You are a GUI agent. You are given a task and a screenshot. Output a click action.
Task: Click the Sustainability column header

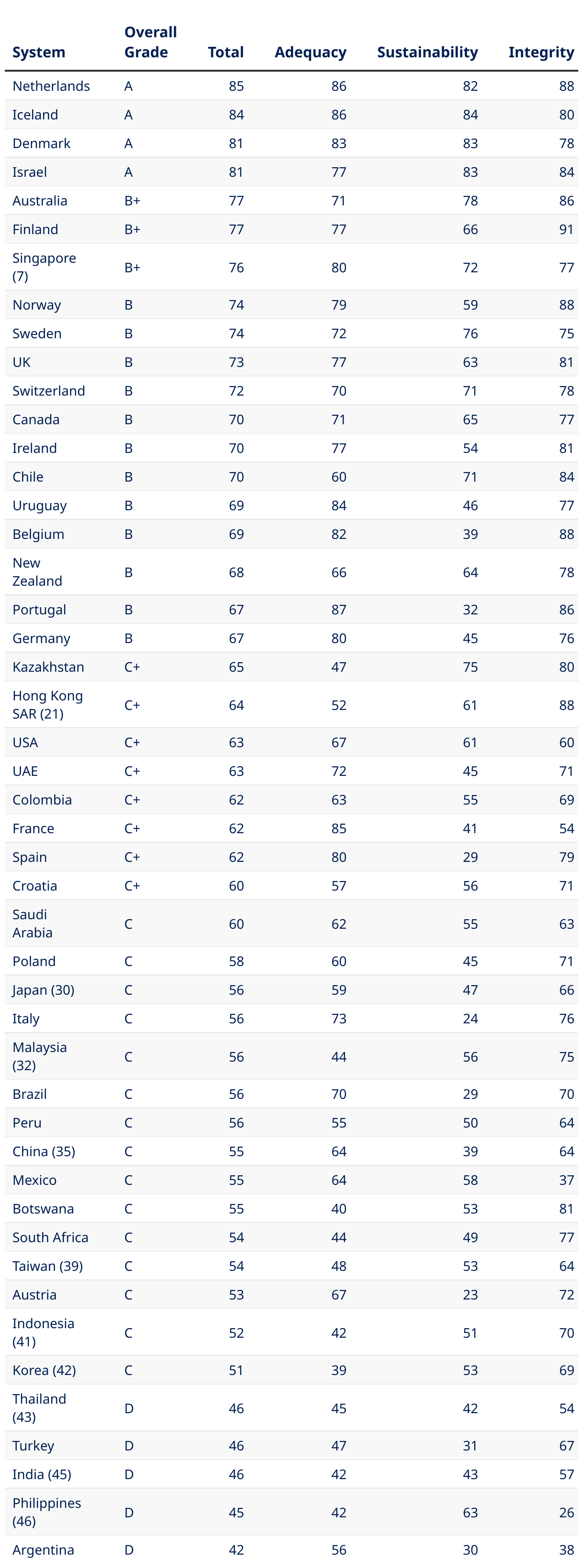pos(427,53)
